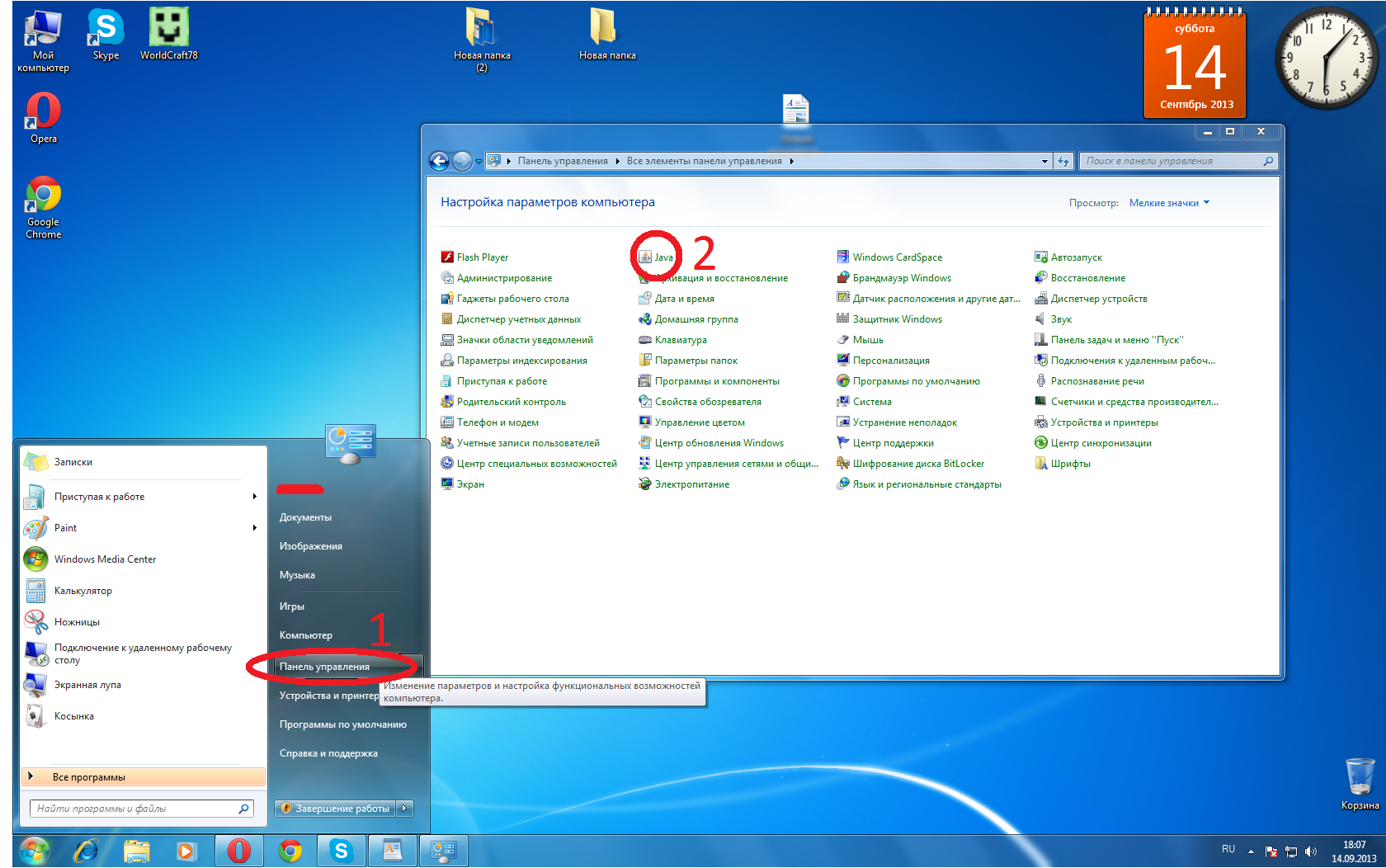Open Корзина on the desktop
Viewport: 1386px width, 868px height.
[x=1360, y=784]
